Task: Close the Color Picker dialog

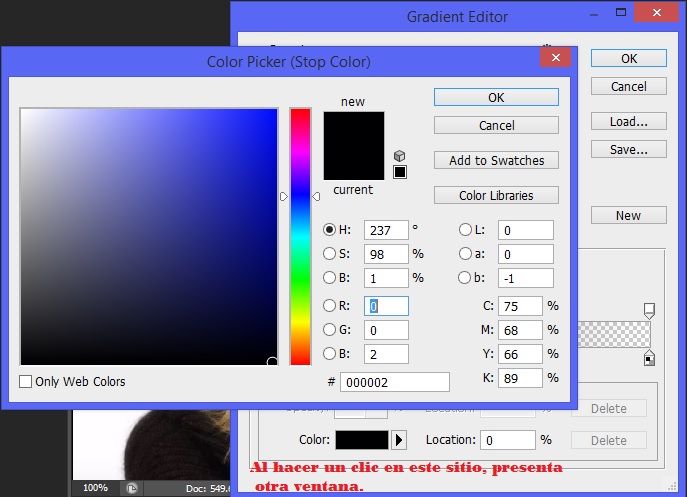Action: (x=553, y=60)
